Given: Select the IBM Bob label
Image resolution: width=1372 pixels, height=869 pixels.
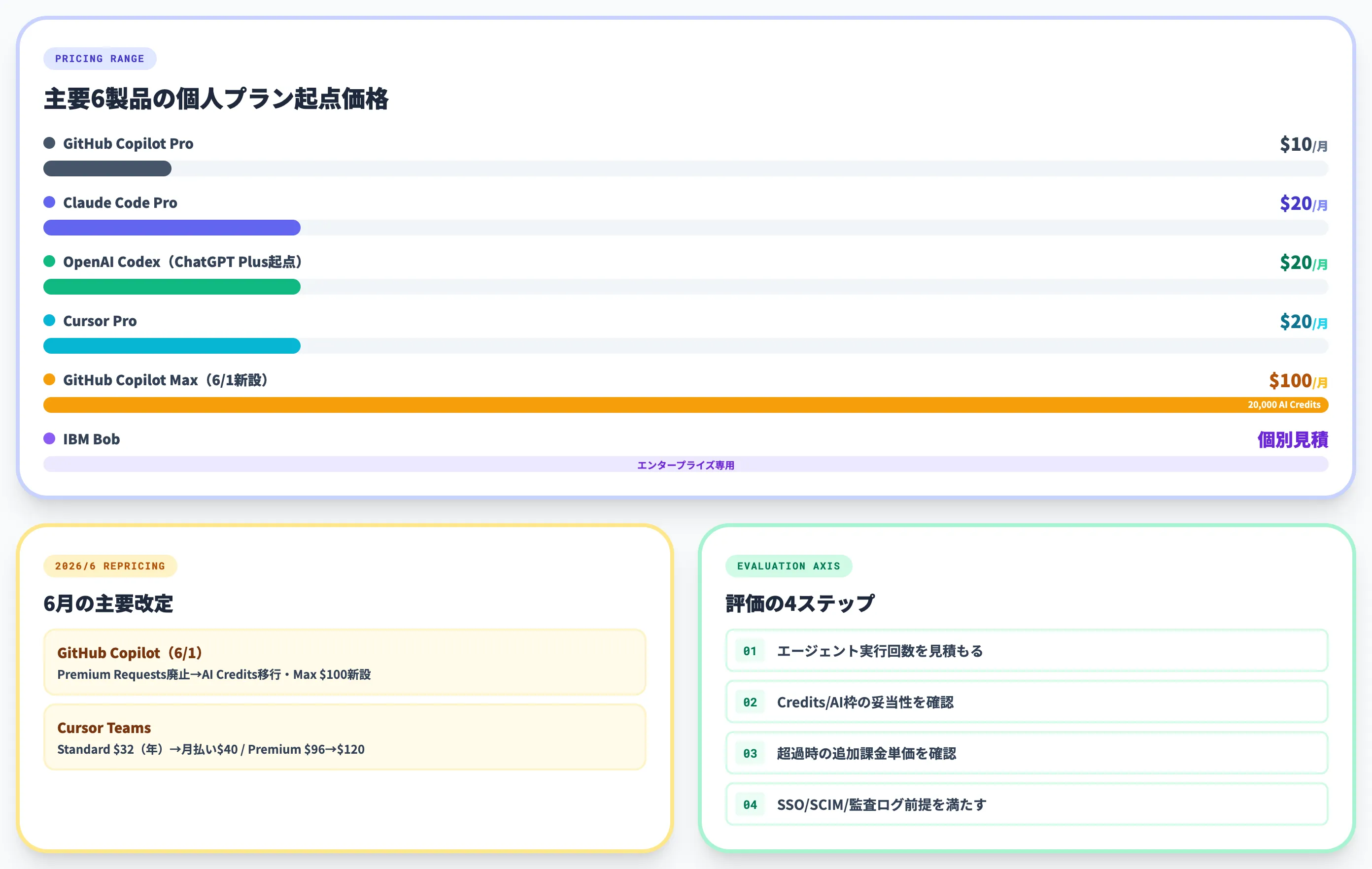Looking at the screenshot, I should click(91, 439).
